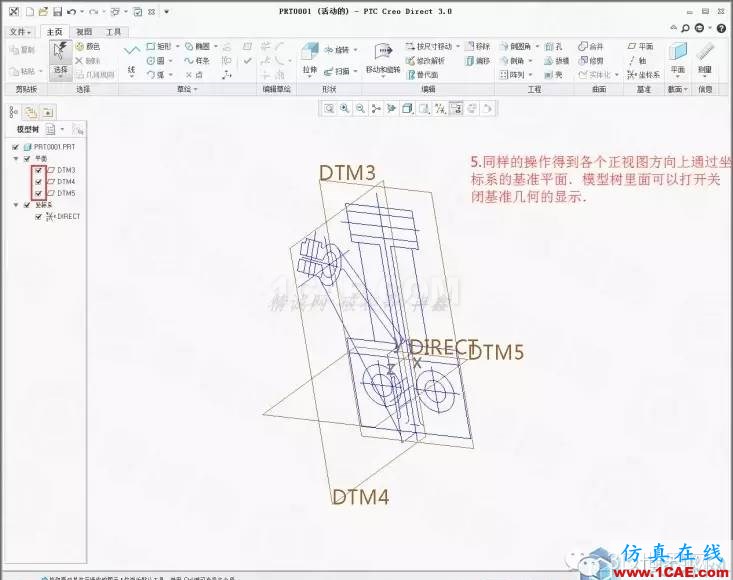Toggle the DIRECT coordinate system checkbox

click(x=39, y=217)
